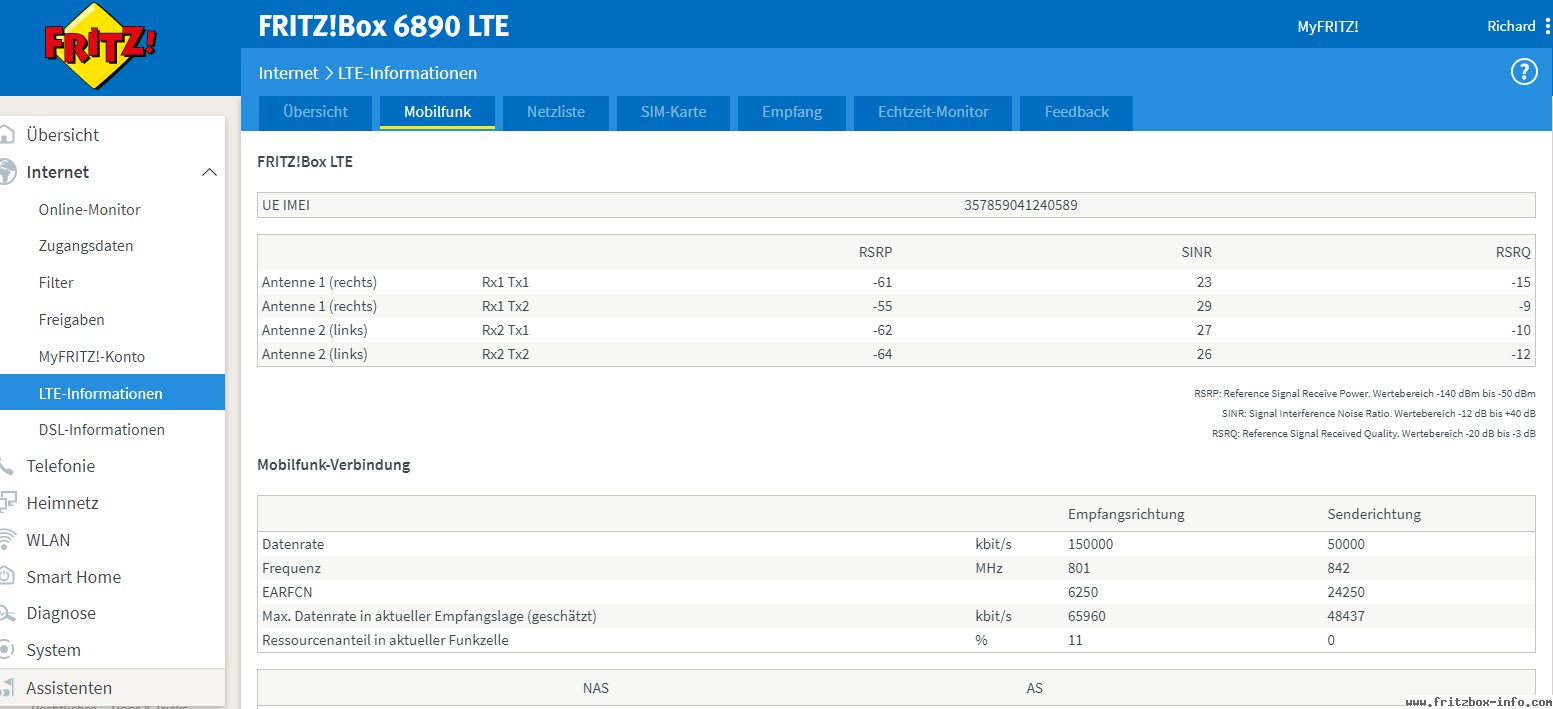The width and height of the screenshot is (1553, 709).
Task: Click the Mobilfunk-Verbindung heading
Action: pos(334,465)
